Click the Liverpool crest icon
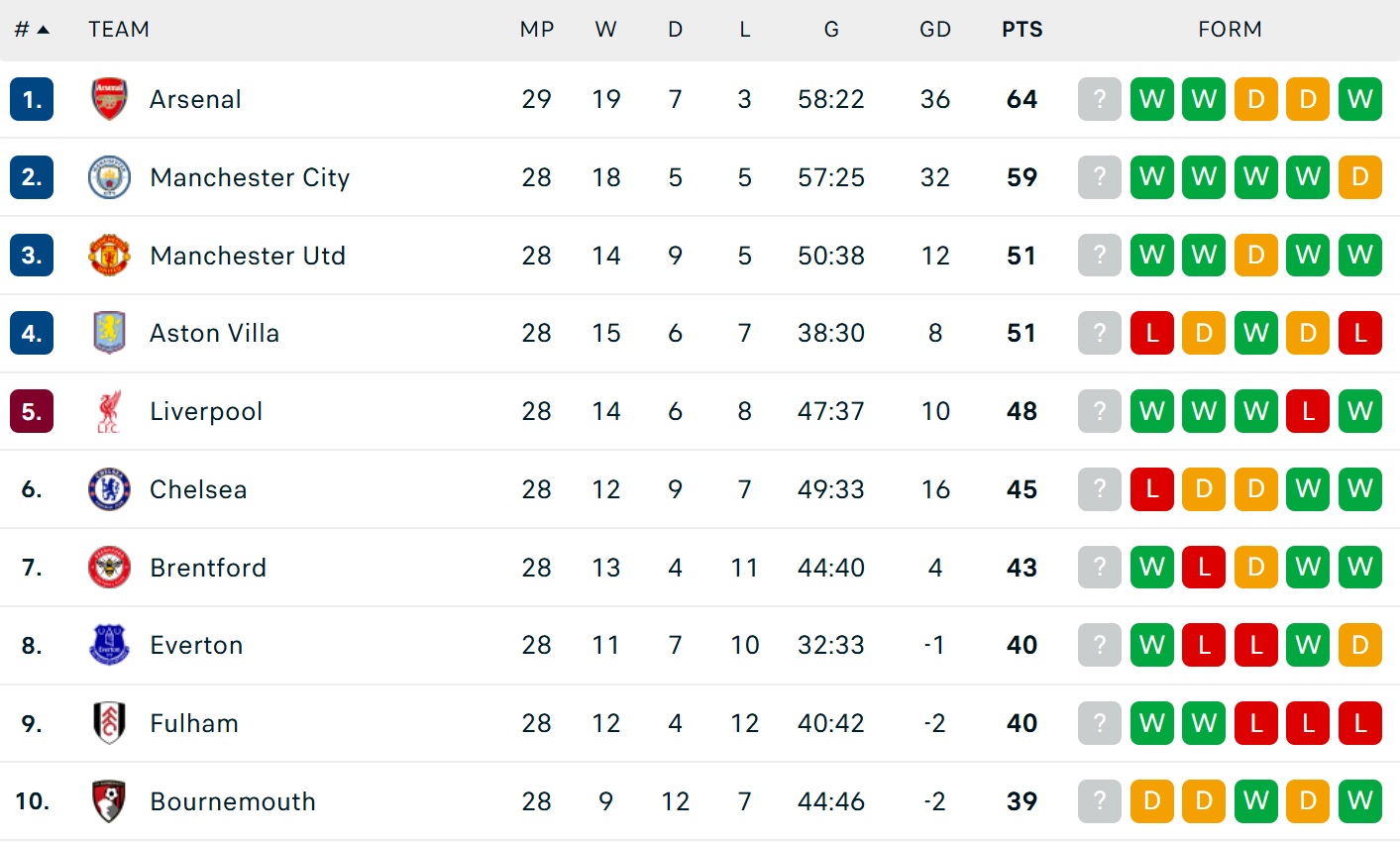This screenshot has height=842, width=1400. [x=109, y=411]
